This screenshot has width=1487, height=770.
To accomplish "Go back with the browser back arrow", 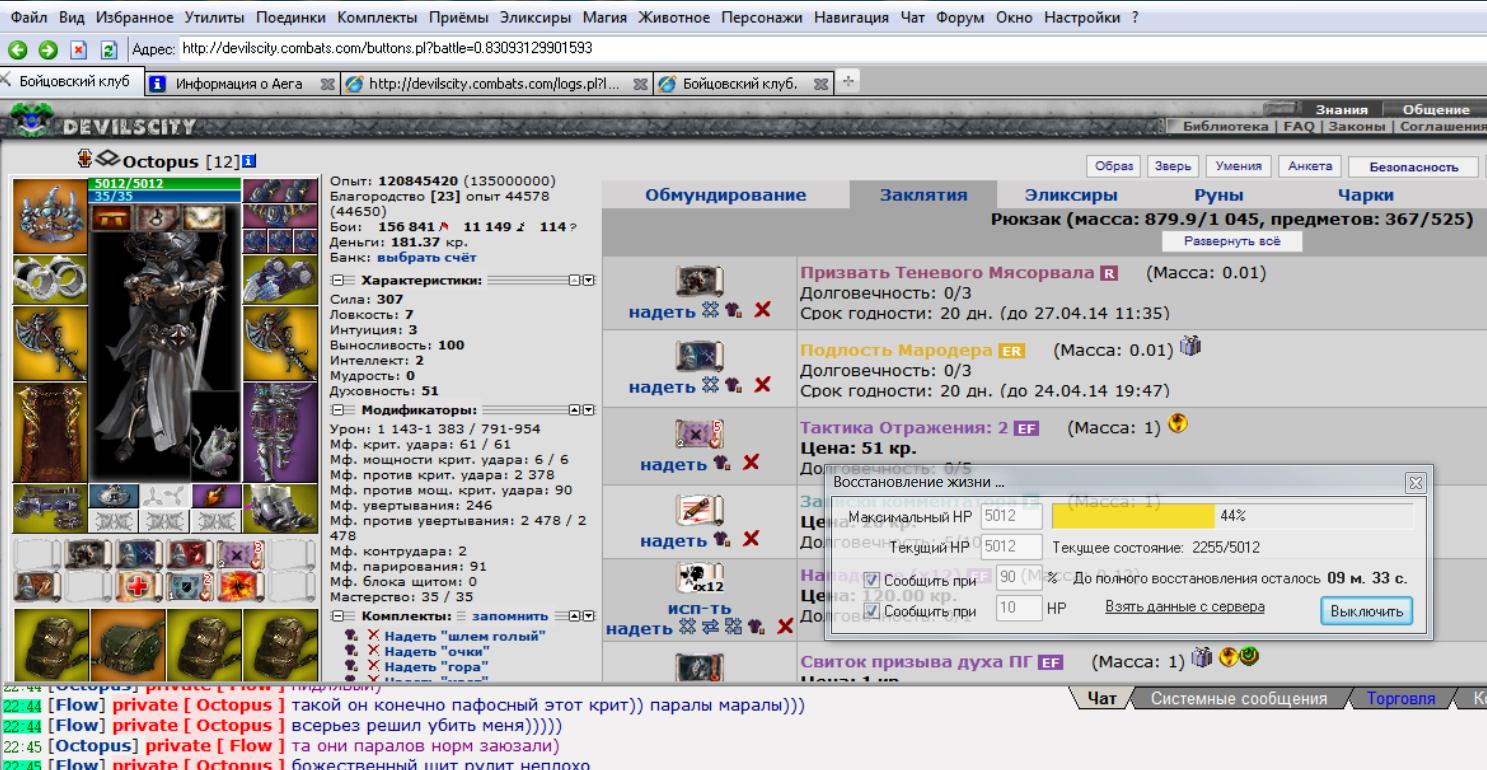I will point(15,48).
